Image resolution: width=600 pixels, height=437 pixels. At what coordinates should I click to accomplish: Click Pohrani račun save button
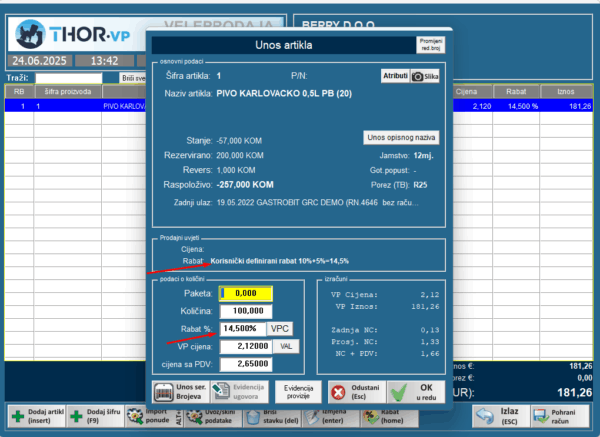[x=560, y=416]
